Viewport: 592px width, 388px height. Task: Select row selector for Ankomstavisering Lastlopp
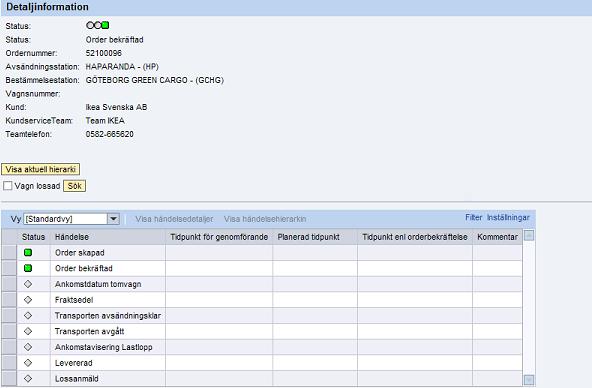tap(9, 347)
